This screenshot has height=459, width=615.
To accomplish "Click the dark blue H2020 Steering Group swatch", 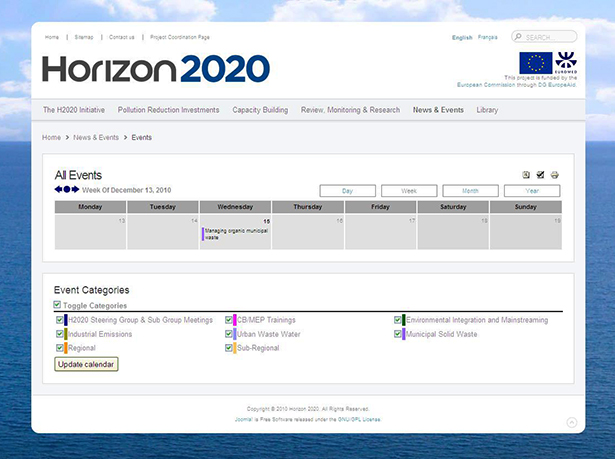I will 66,320.
